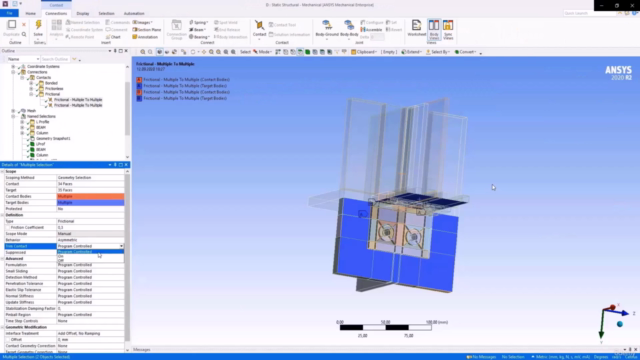Viewport: 640px width, 360px height.
Task: Click No Messages in the status bar
Action: click(x=481, y=357)
